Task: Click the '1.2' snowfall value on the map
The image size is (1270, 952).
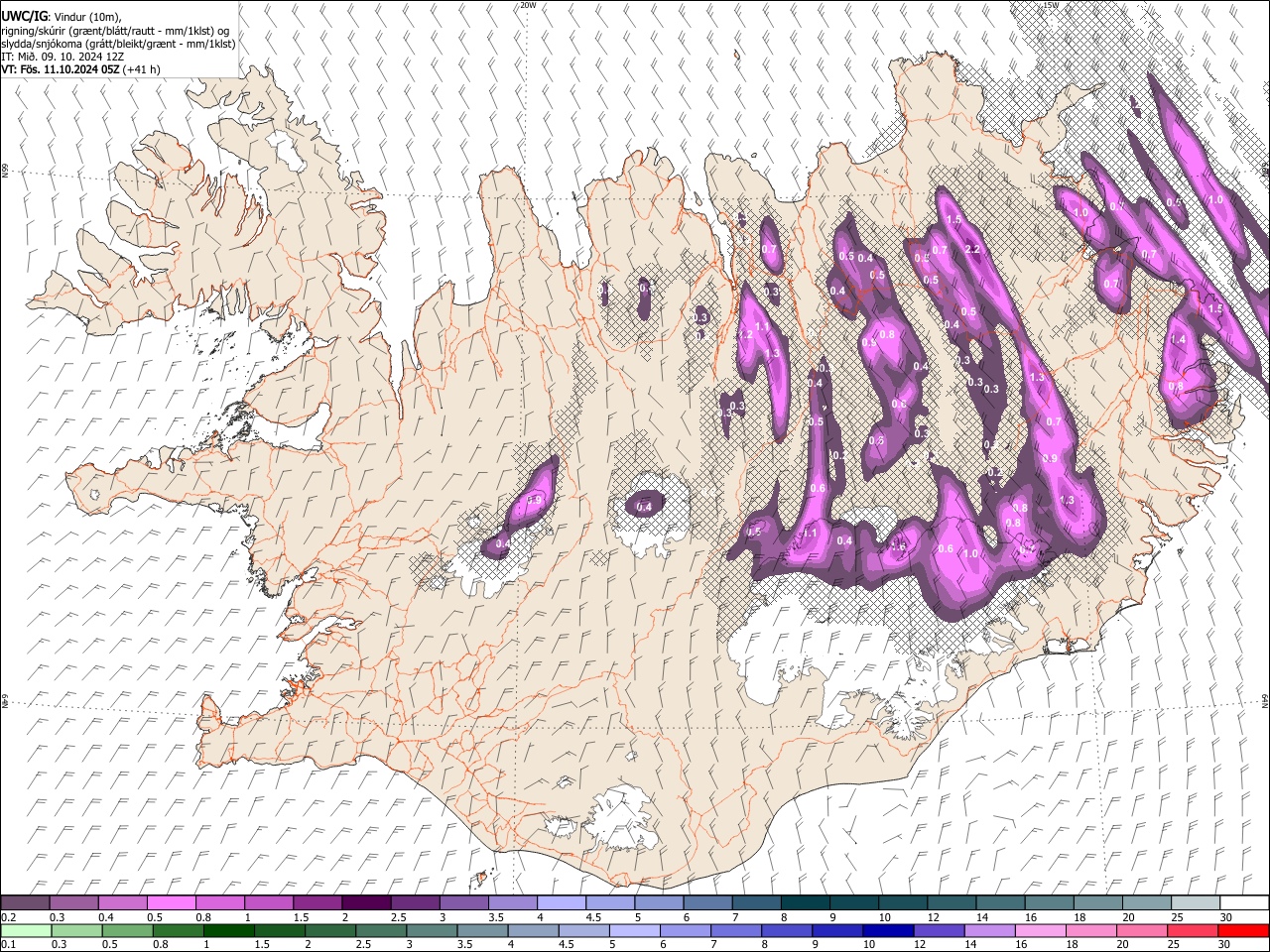Action: (746, 335)
